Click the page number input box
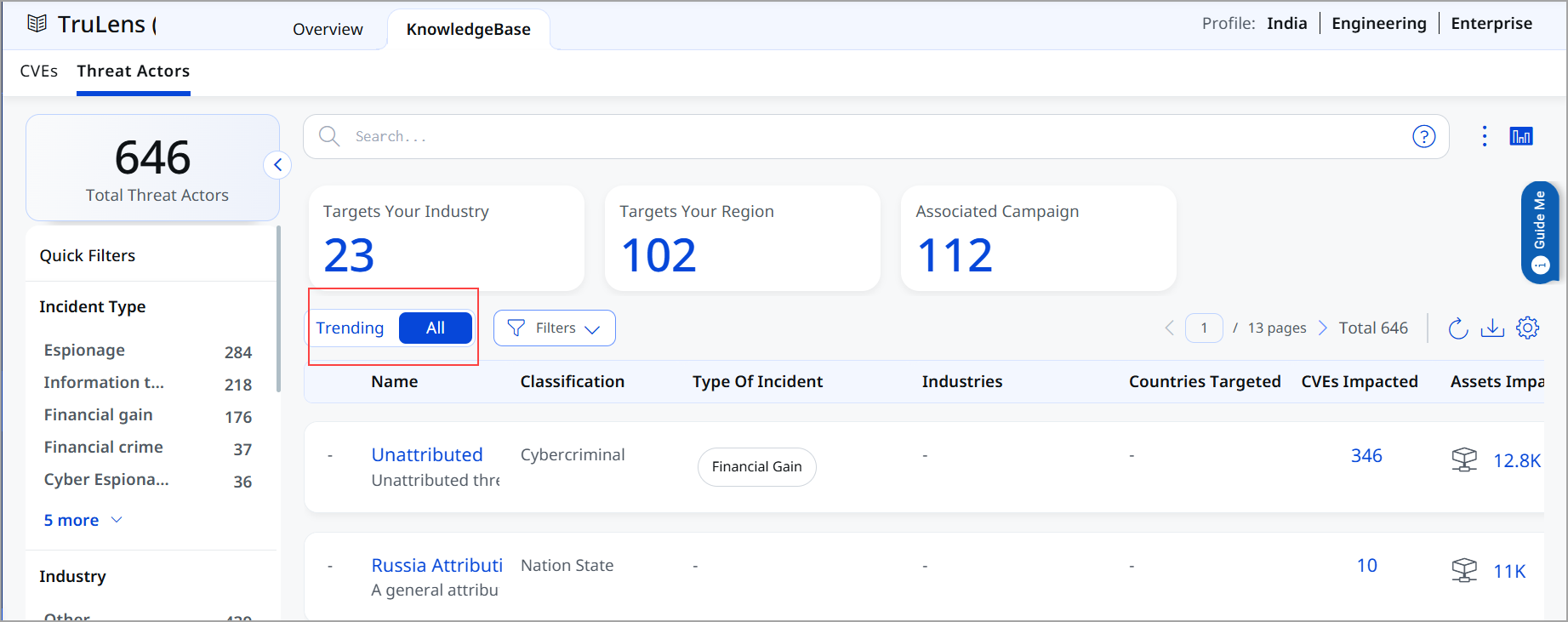 (x=1204, y=328)
